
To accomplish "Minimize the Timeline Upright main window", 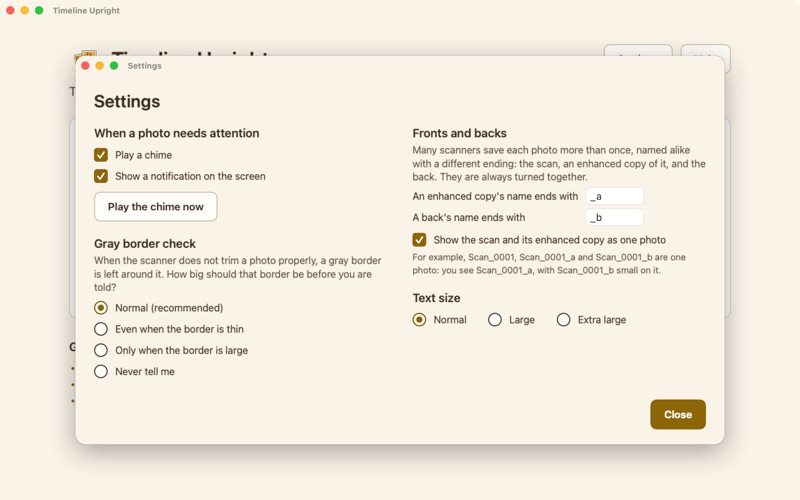I will point(24,10).
